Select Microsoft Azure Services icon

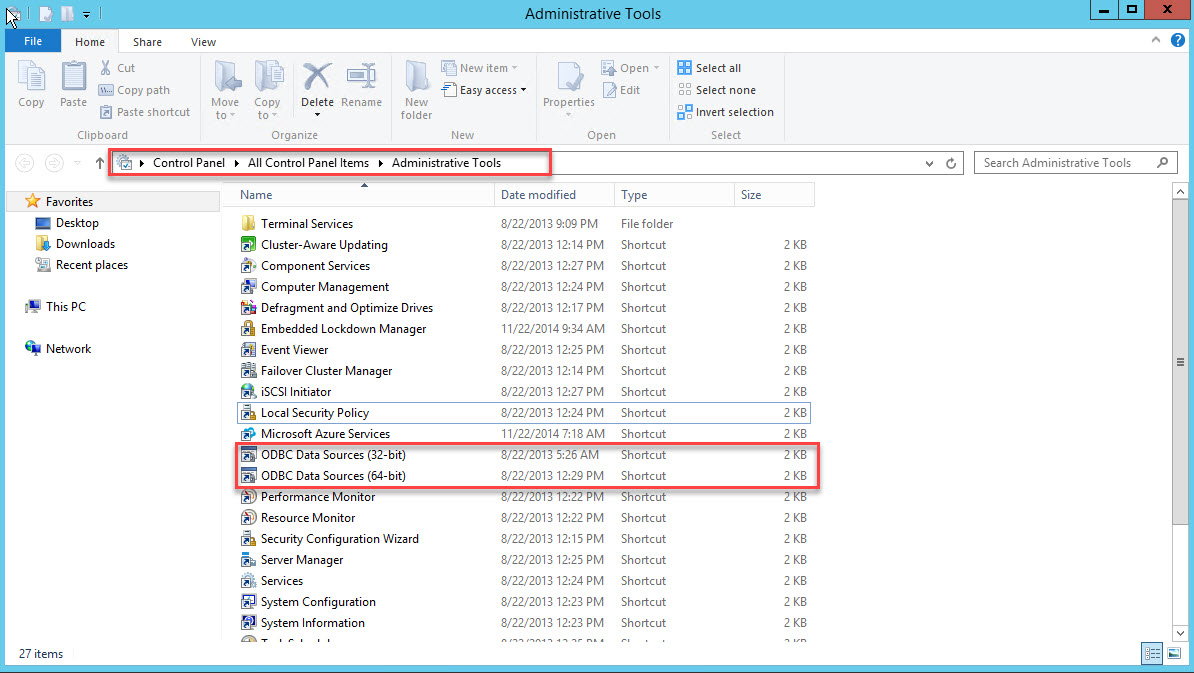(248, 434)
